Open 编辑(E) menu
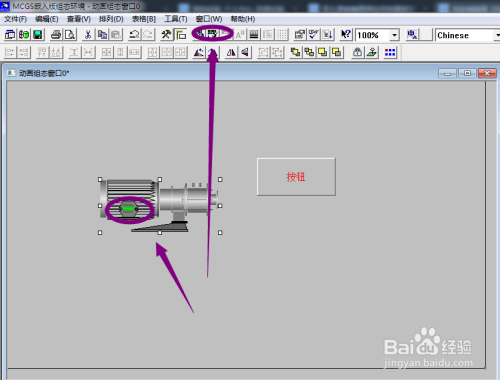This screenshot has width=500, height=380. pos(47,19)
